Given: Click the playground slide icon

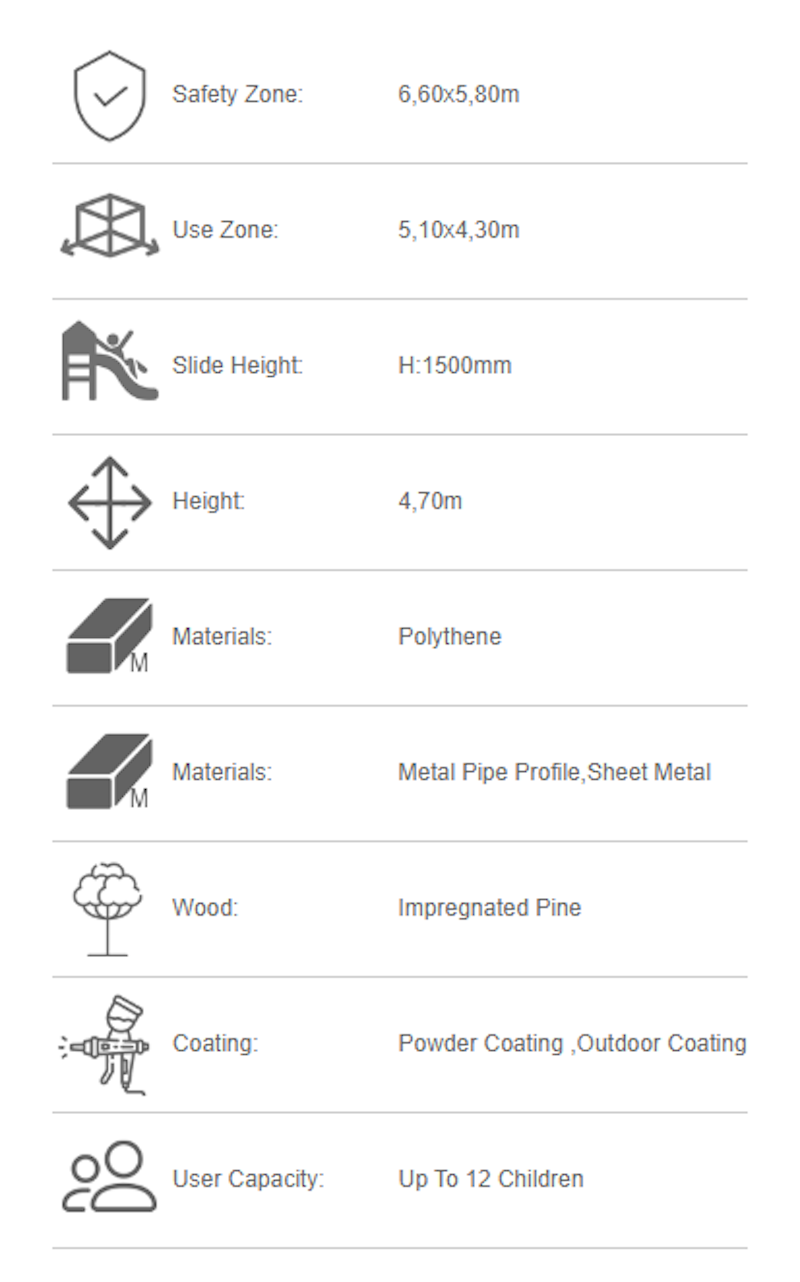Looking at the screenshot, I should point(110,362).
